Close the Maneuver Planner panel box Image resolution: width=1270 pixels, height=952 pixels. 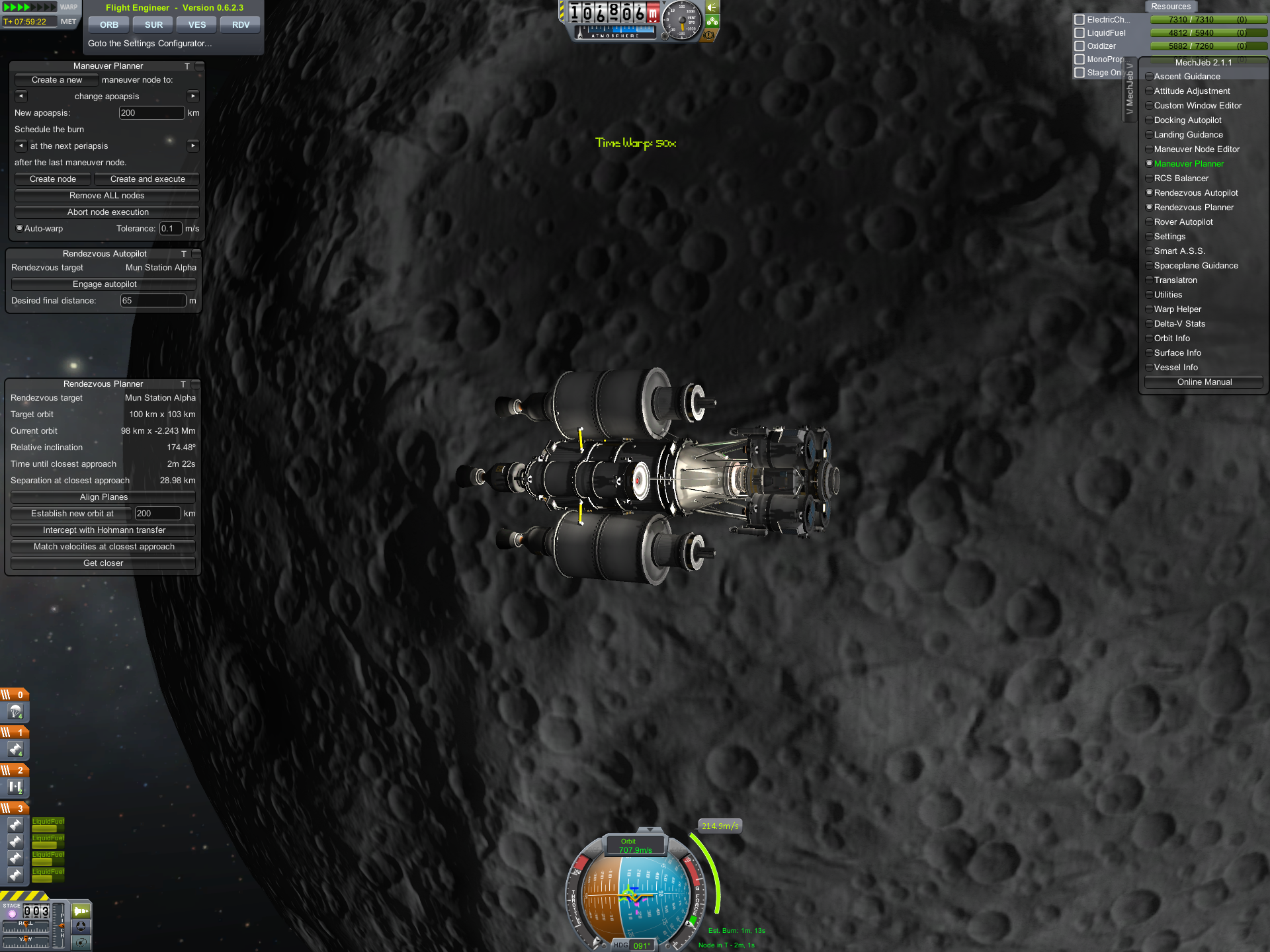tap(199, 66)
